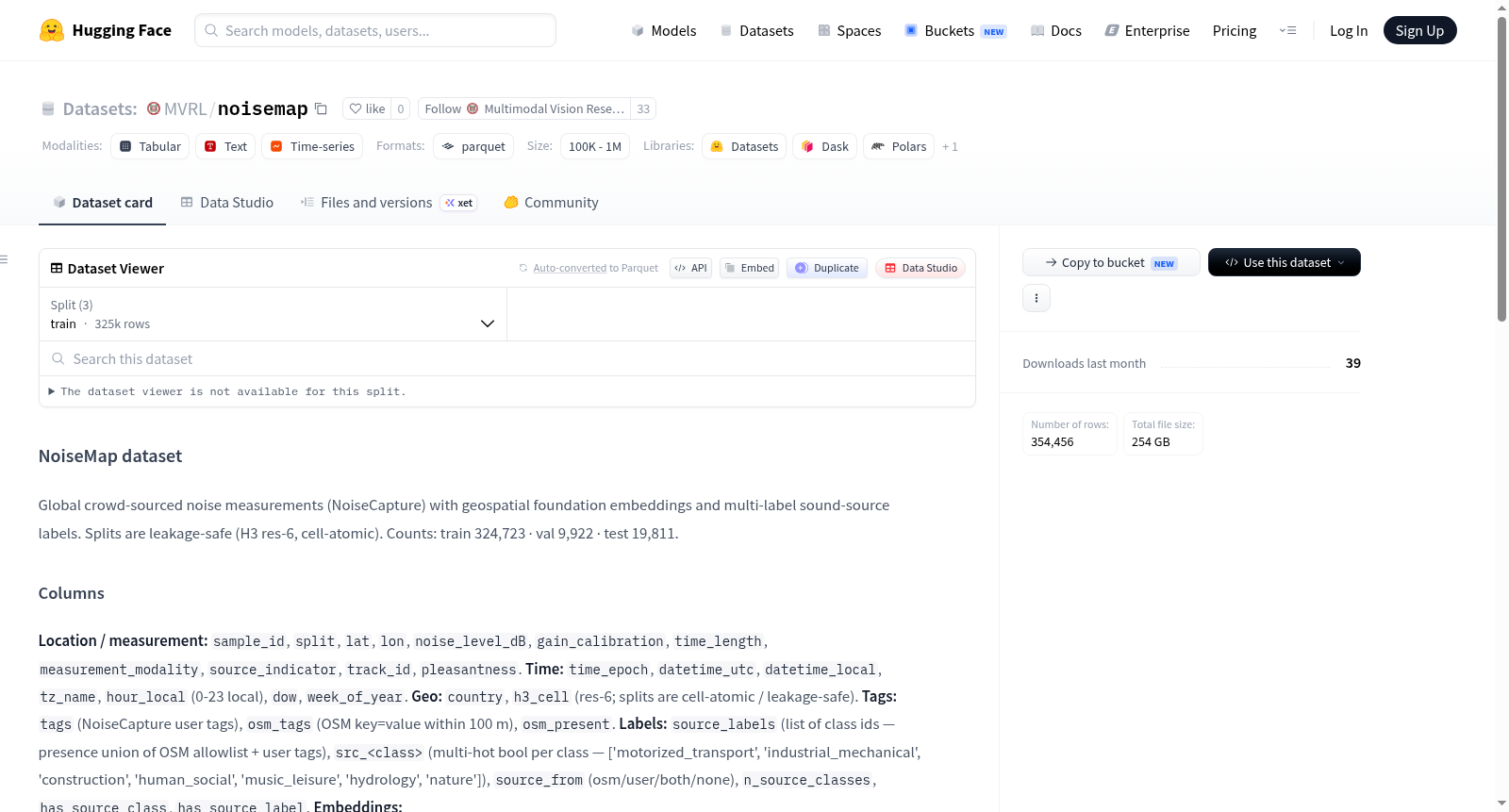Click the search magnifier in Dataset Viewer
Viewport: 1509px width, 812px height.
[58, 358]
